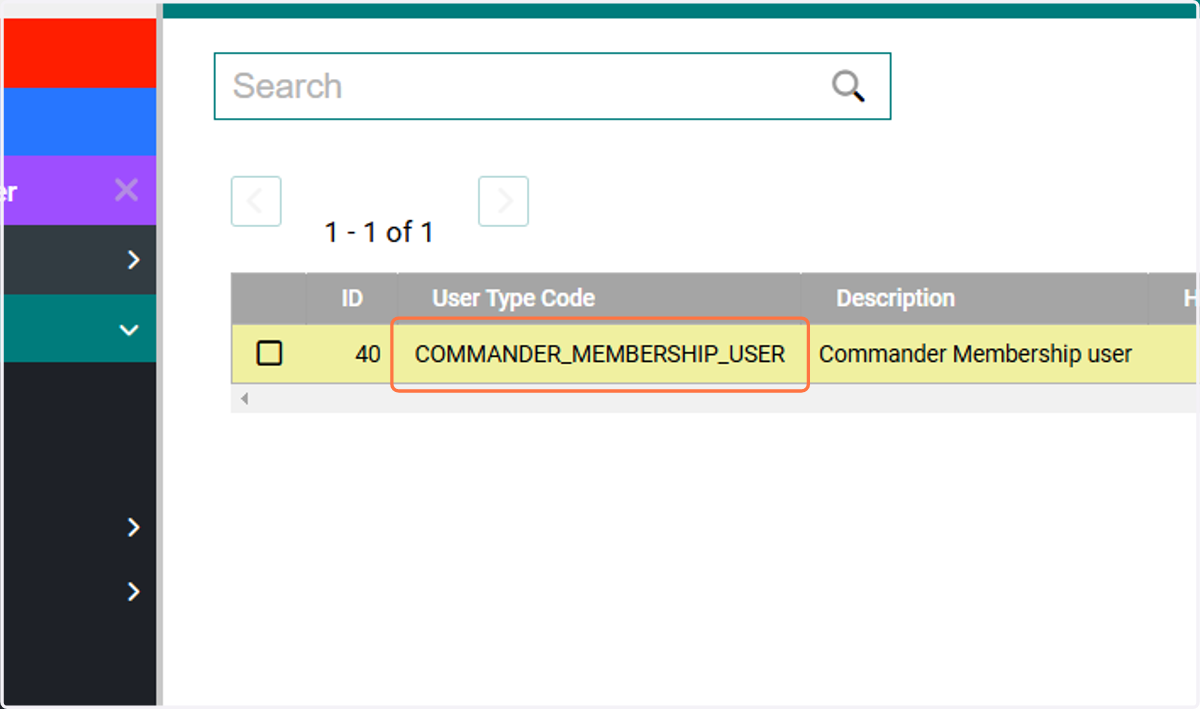Collapse the teal sidebar section chevron

click(129, 329)
